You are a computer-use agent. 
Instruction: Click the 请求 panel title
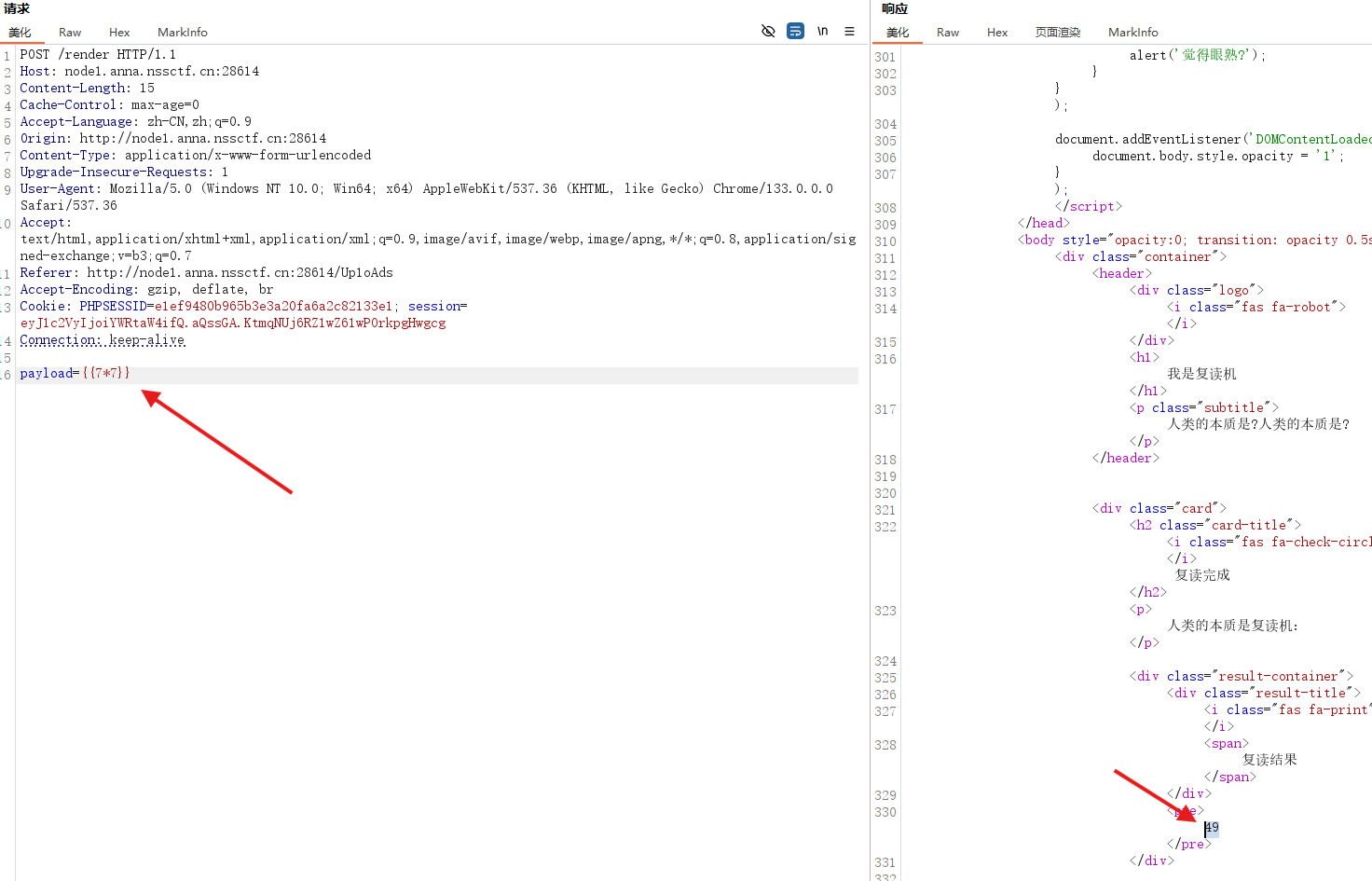tap(17, 8)
